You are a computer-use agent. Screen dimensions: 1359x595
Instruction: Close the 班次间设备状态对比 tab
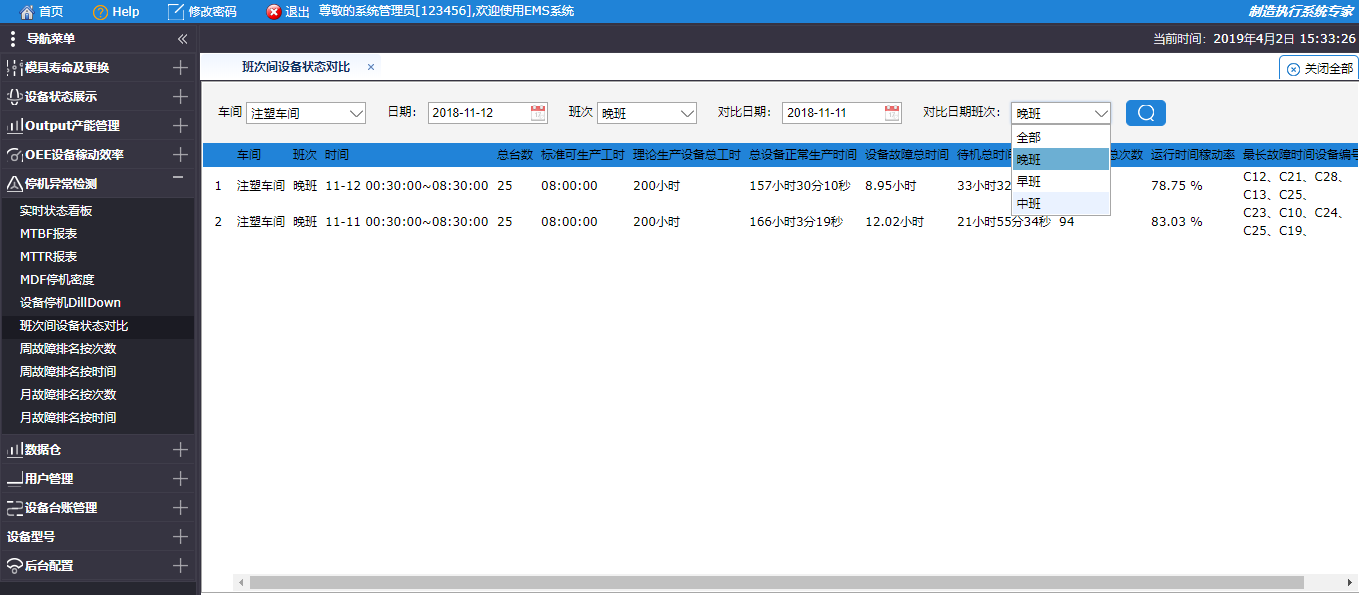pyautogui.click(x=371, y=67)
